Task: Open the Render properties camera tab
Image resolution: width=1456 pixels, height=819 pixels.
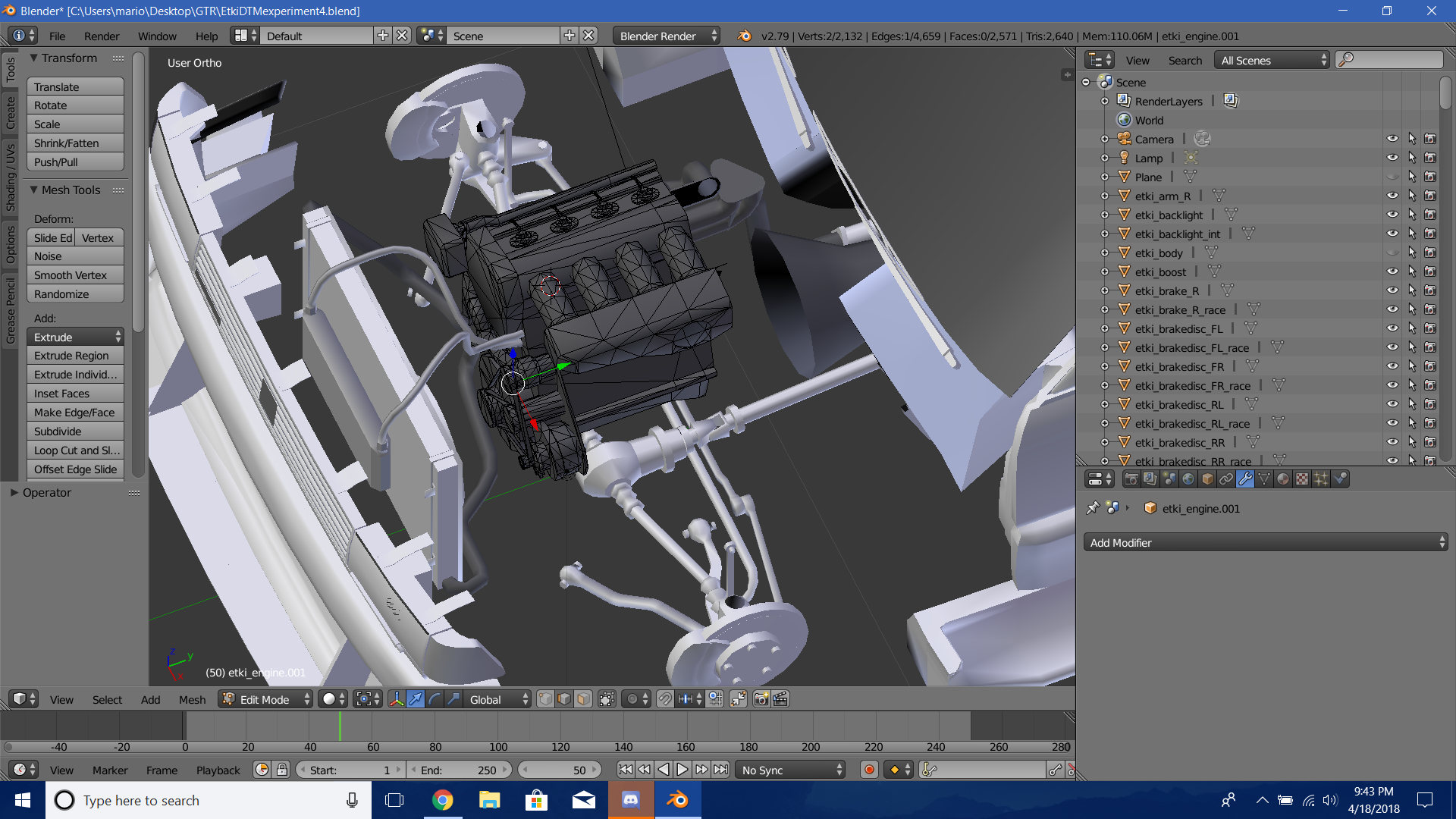Action: pos(1131,479)
